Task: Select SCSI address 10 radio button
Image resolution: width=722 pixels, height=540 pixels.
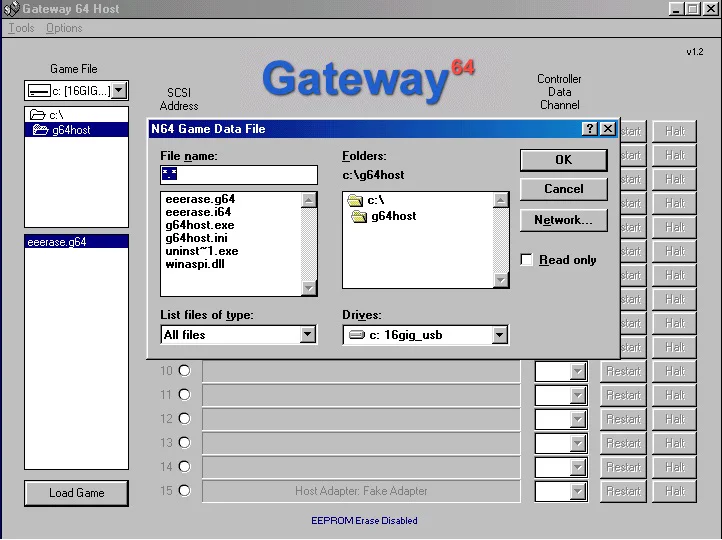Action: pyautogui.click(x=184, y=371)
